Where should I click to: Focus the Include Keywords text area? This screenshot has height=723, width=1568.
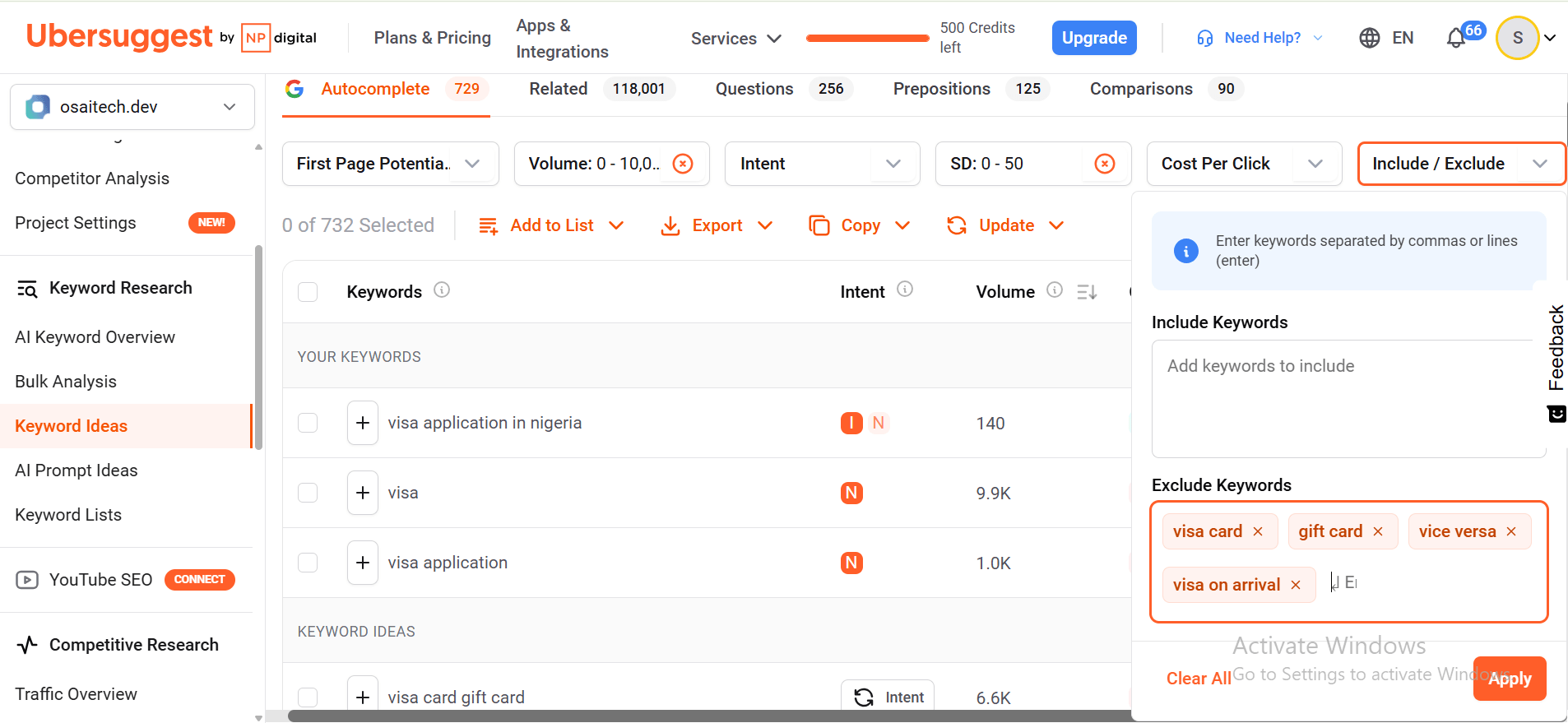click(x=1348, y=399)
